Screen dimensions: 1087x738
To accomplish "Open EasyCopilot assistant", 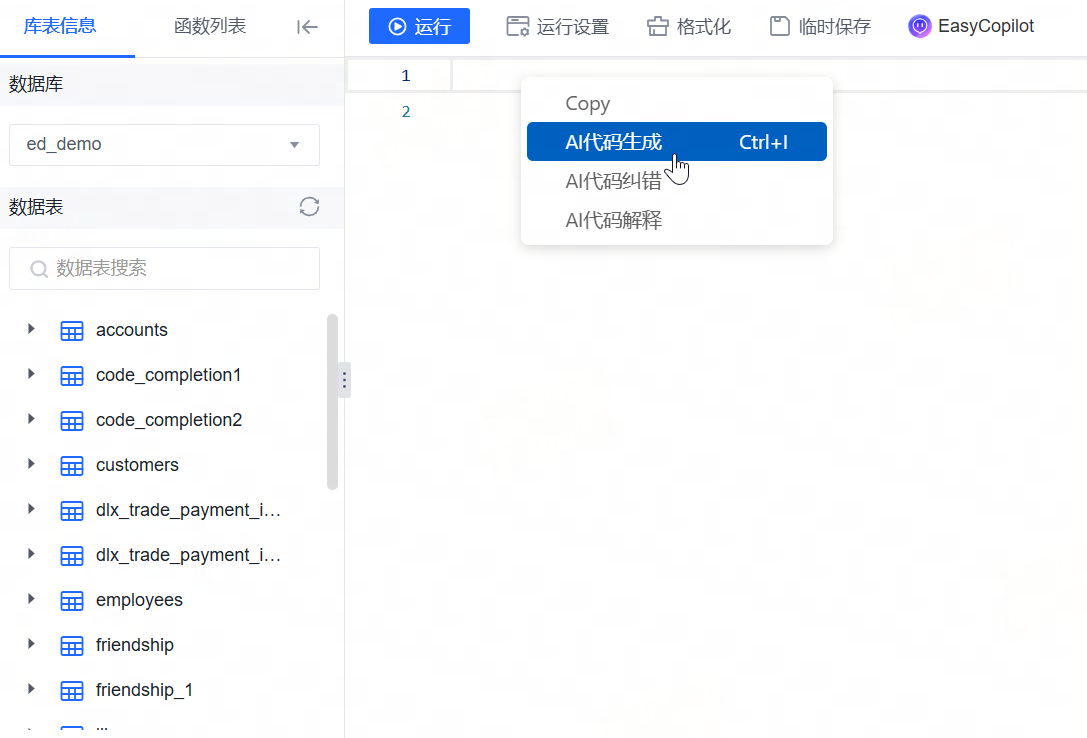I will (971, 26).
